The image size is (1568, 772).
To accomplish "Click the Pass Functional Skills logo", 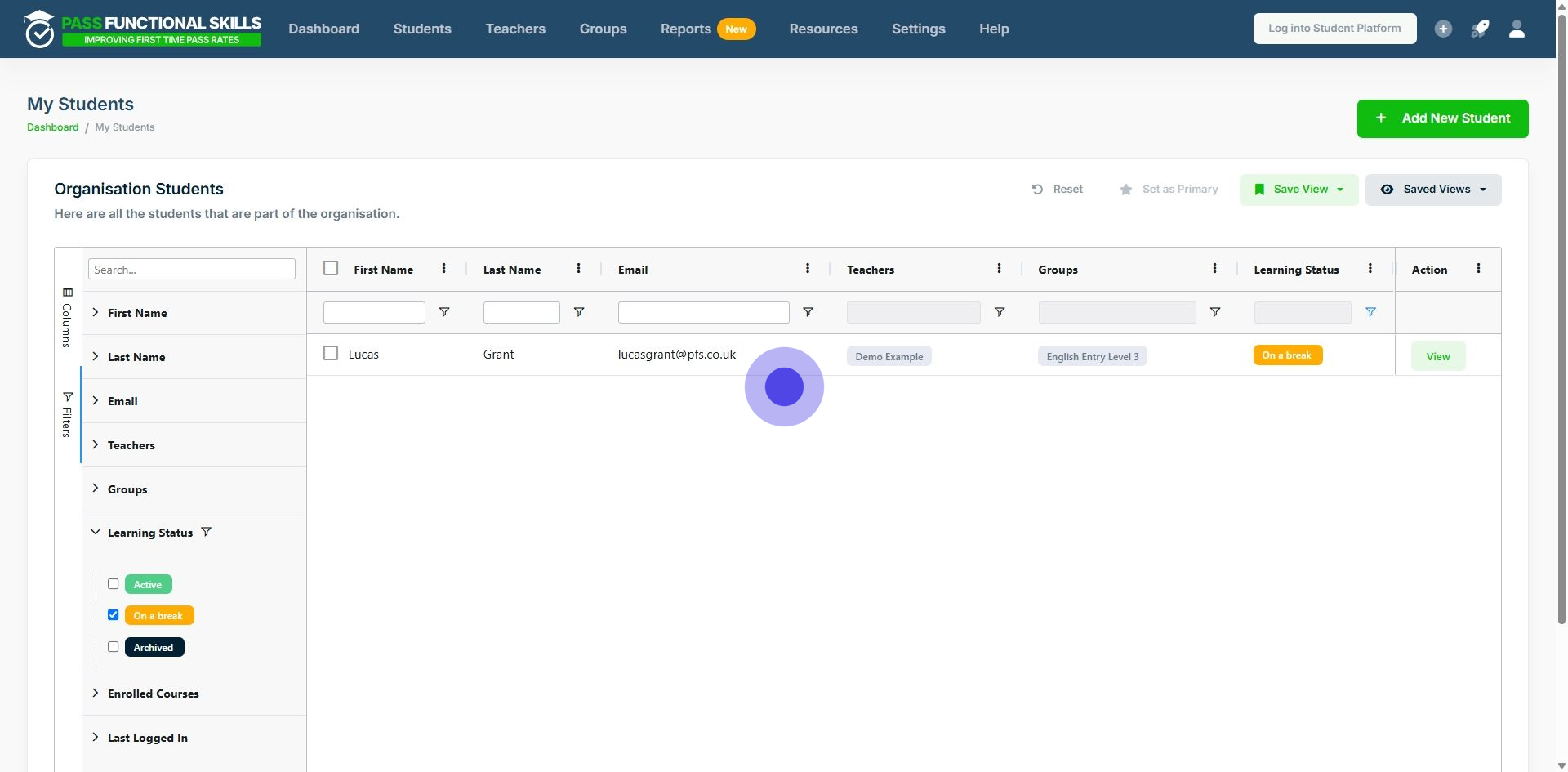I will coord(143,29).
